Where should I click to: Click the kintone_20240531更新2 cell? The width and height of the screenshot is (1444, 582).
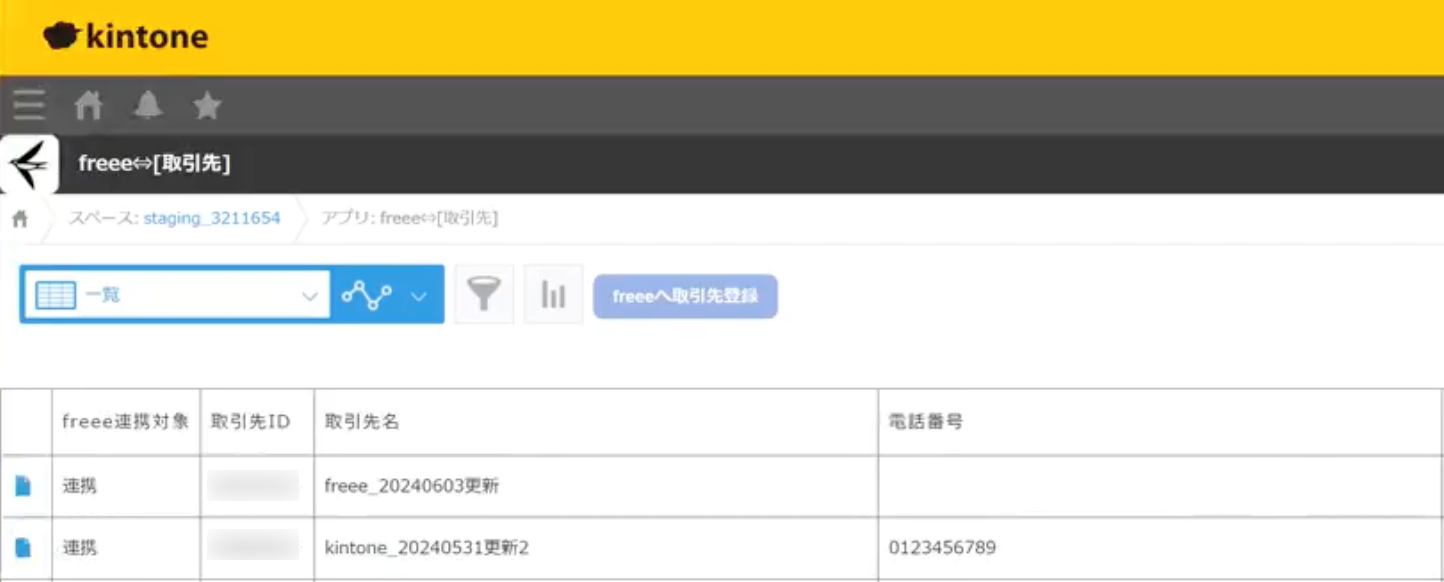click(596, 548)
